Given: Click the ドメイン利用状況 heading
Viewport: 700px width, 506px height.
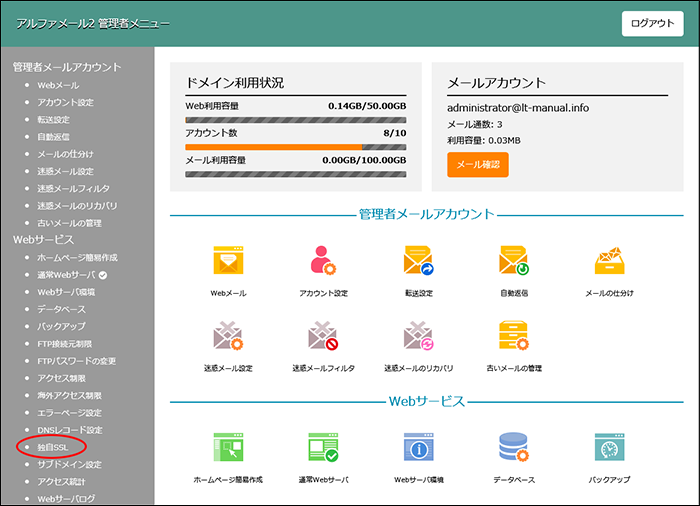Looking at the screenshot, I should pyautogui.click(x=235, y=83).
